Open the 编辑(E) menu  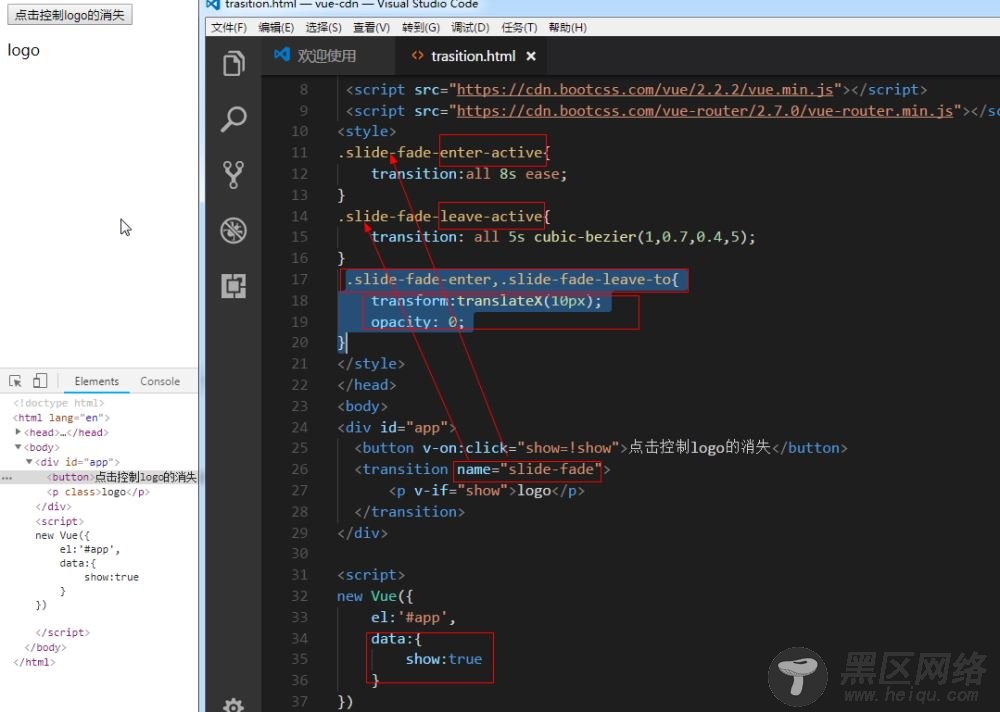(276, 27)
